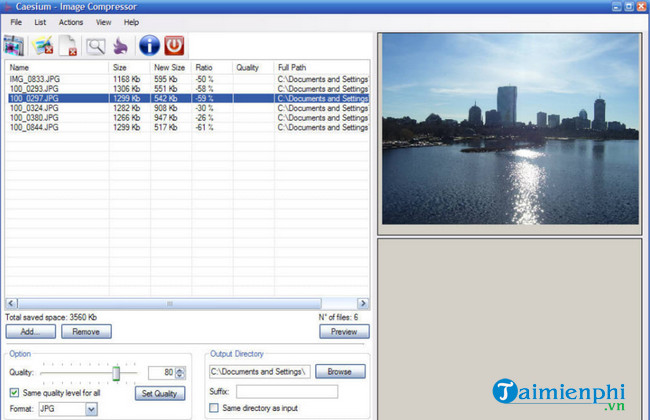Viewport: 650px width, 420px height.
Task: Select the highlighted 100_0297.JPG row
Action: click(x=188, y=98)
